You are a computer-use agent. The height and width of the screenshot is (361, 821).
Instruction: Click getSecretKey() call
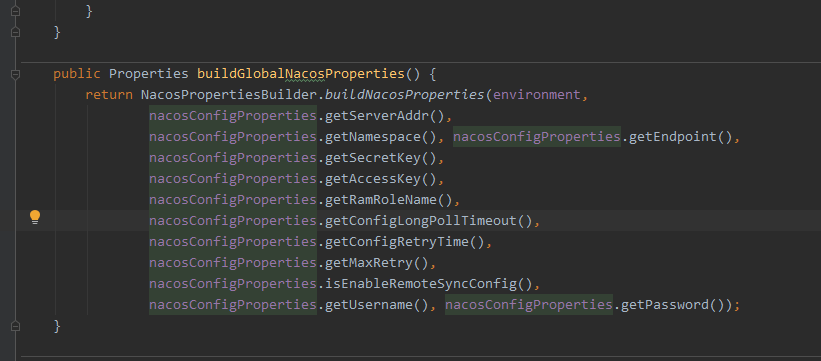381,158
